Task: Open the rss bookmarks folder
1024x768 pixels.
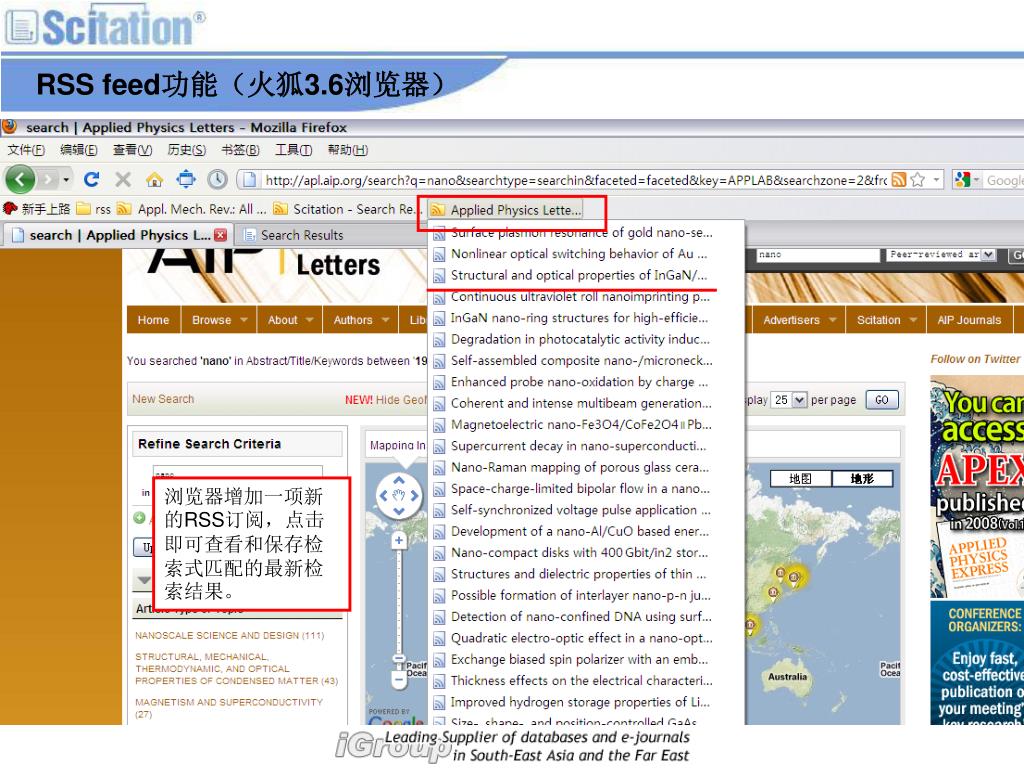Action: [93, 209]
